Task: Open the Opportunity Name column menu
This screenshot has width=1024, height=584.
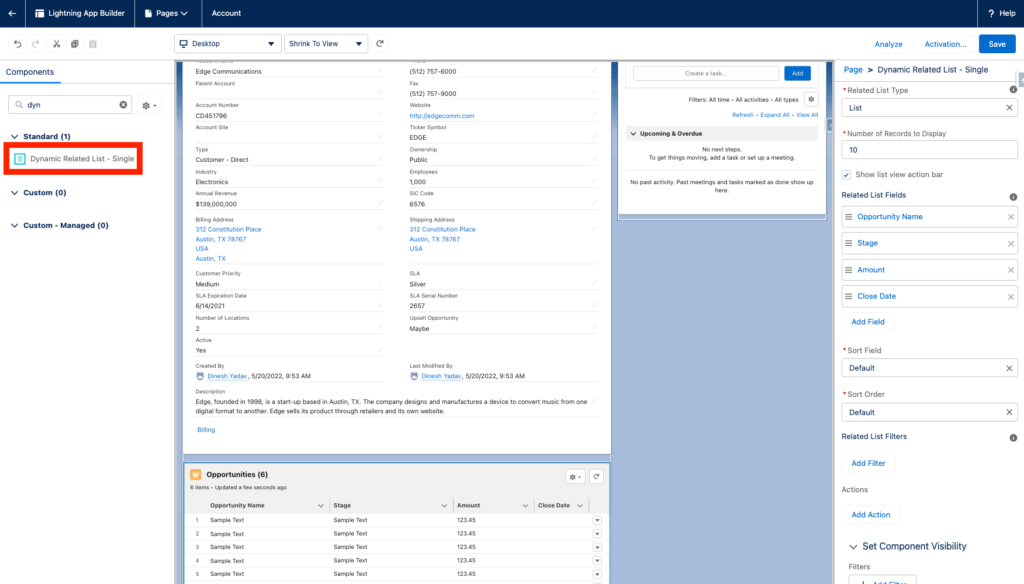Action: coord(321,506)
